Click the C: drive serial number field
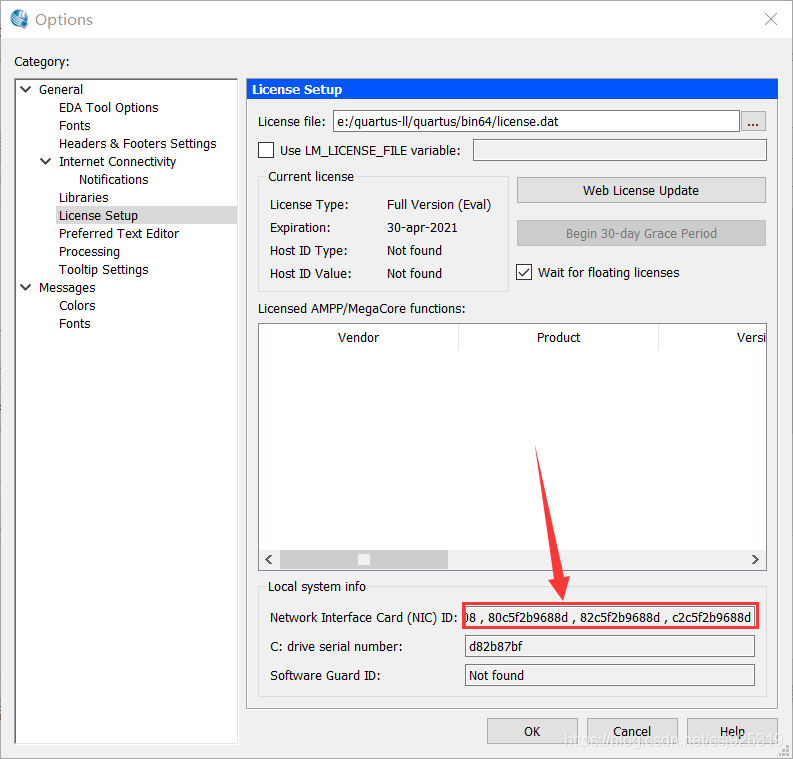Viewport: 793px width, 759px height. point(610,646)
